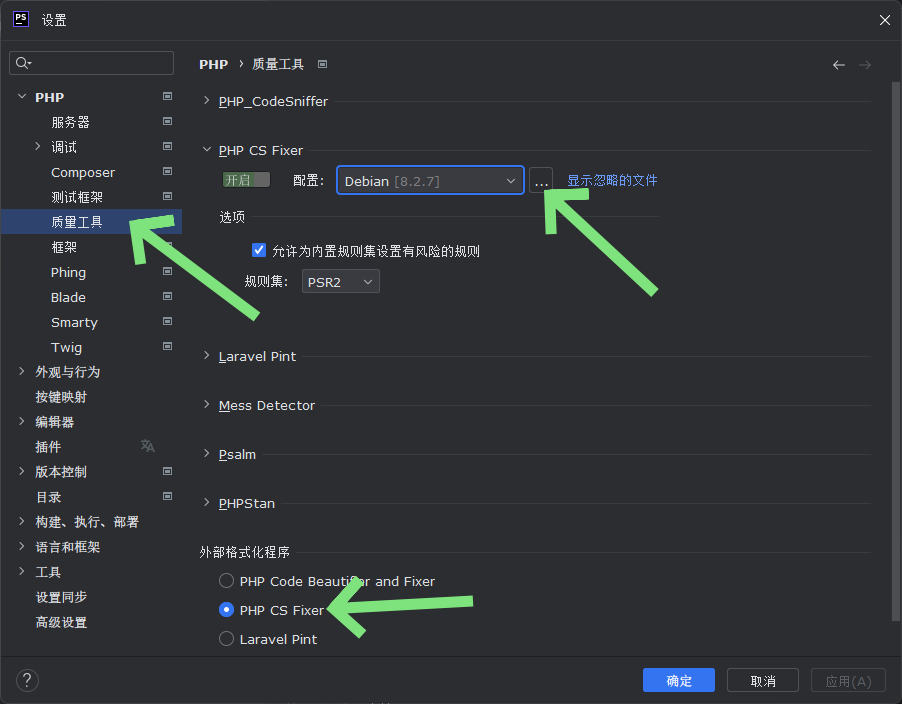Expand the Mess Detector section
The height and width of the screenshot is (704, 902).
(207, 404)
